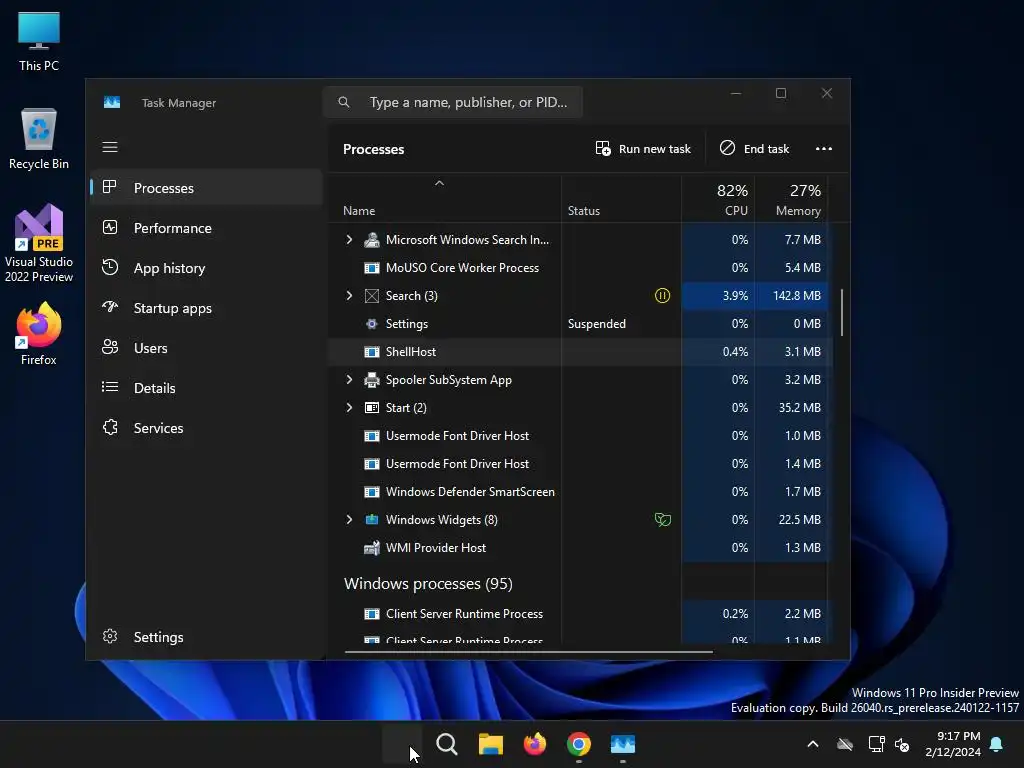The width and height of the screenshot is (1024, 768).
Task: Click the Windows Widgets process icon
Action: 372,520
